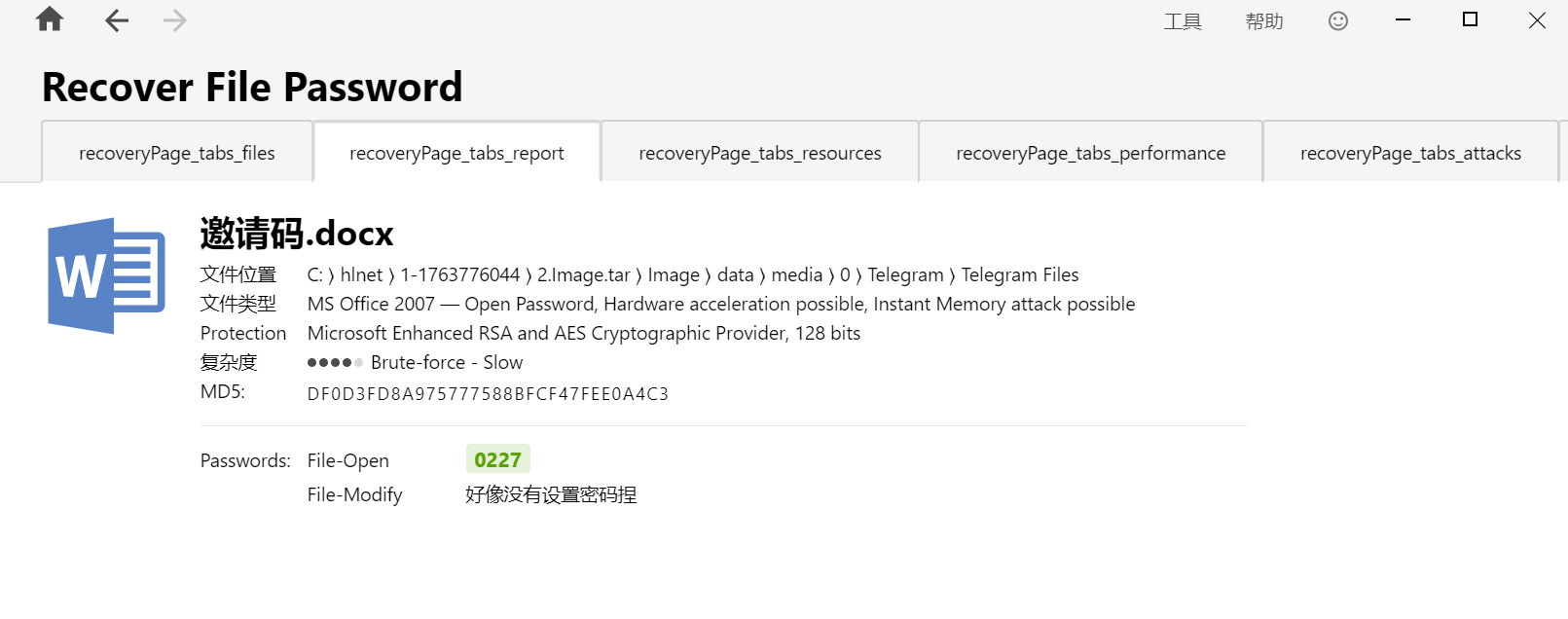This screenshot has width=1568, height=619.
Task: Click the 2.Image.tar path segment
Action: (x=584, y=275)
